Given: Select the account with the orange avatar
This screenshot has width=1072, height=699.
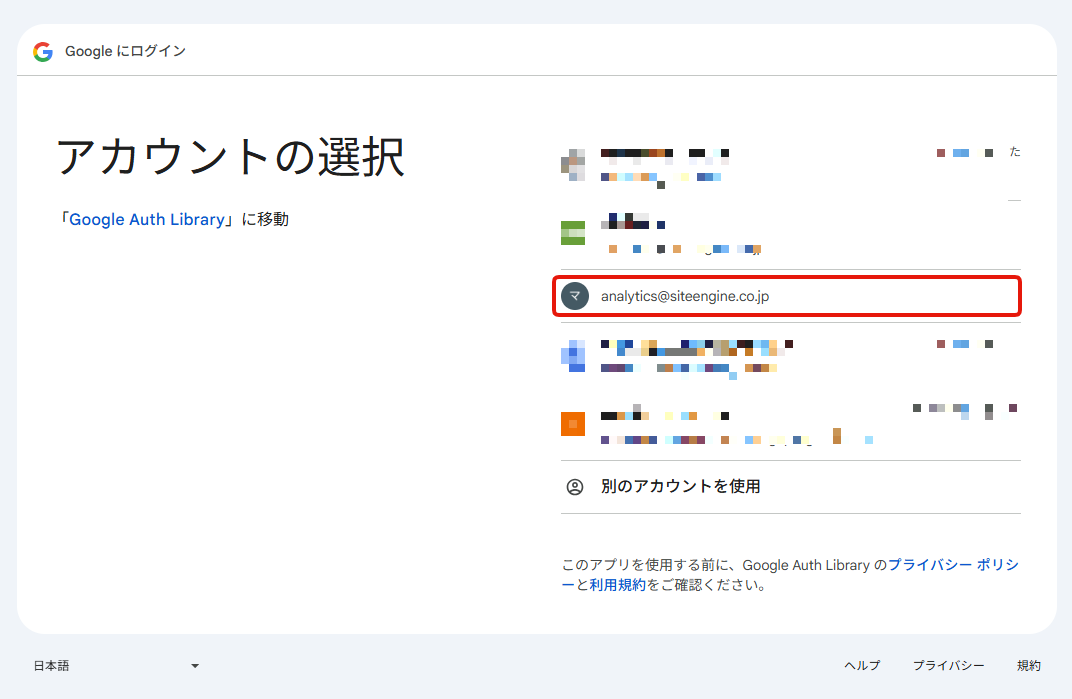Looking at the screenshot, I should click(x=790, y=424).
